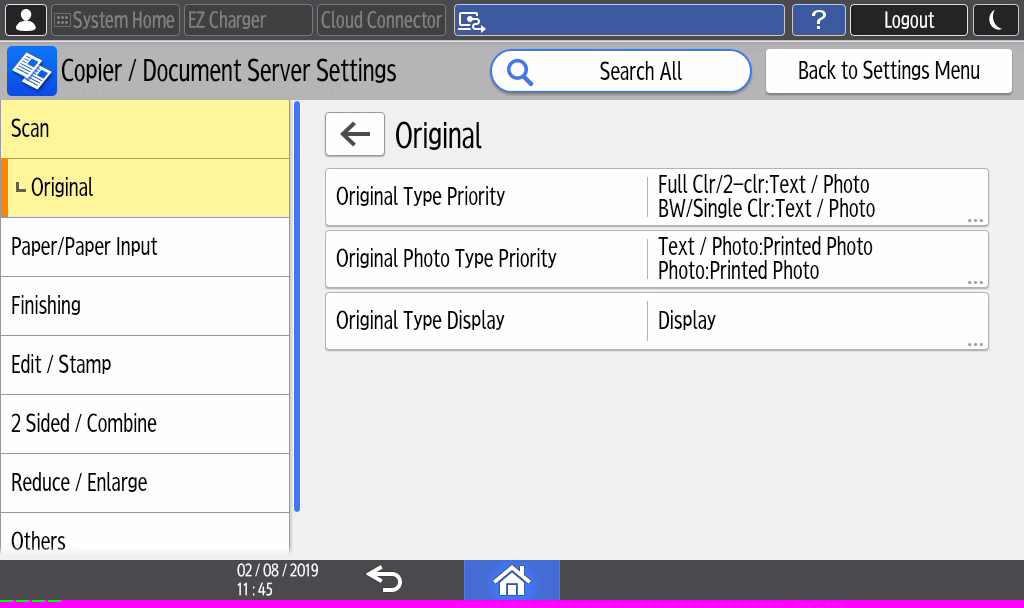Activate energy saver moon icon
The width and height of the screenshot is (1024, 608).
(995, 20)
